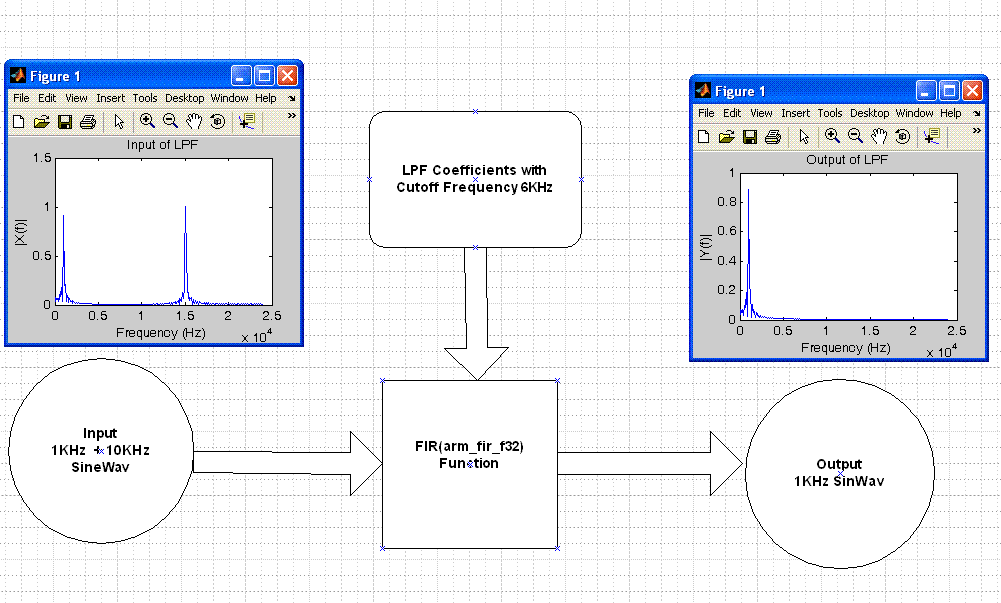Expand toolbar overflow chevron in Output LPF window

pyautogui.click(x=977, y=131)
